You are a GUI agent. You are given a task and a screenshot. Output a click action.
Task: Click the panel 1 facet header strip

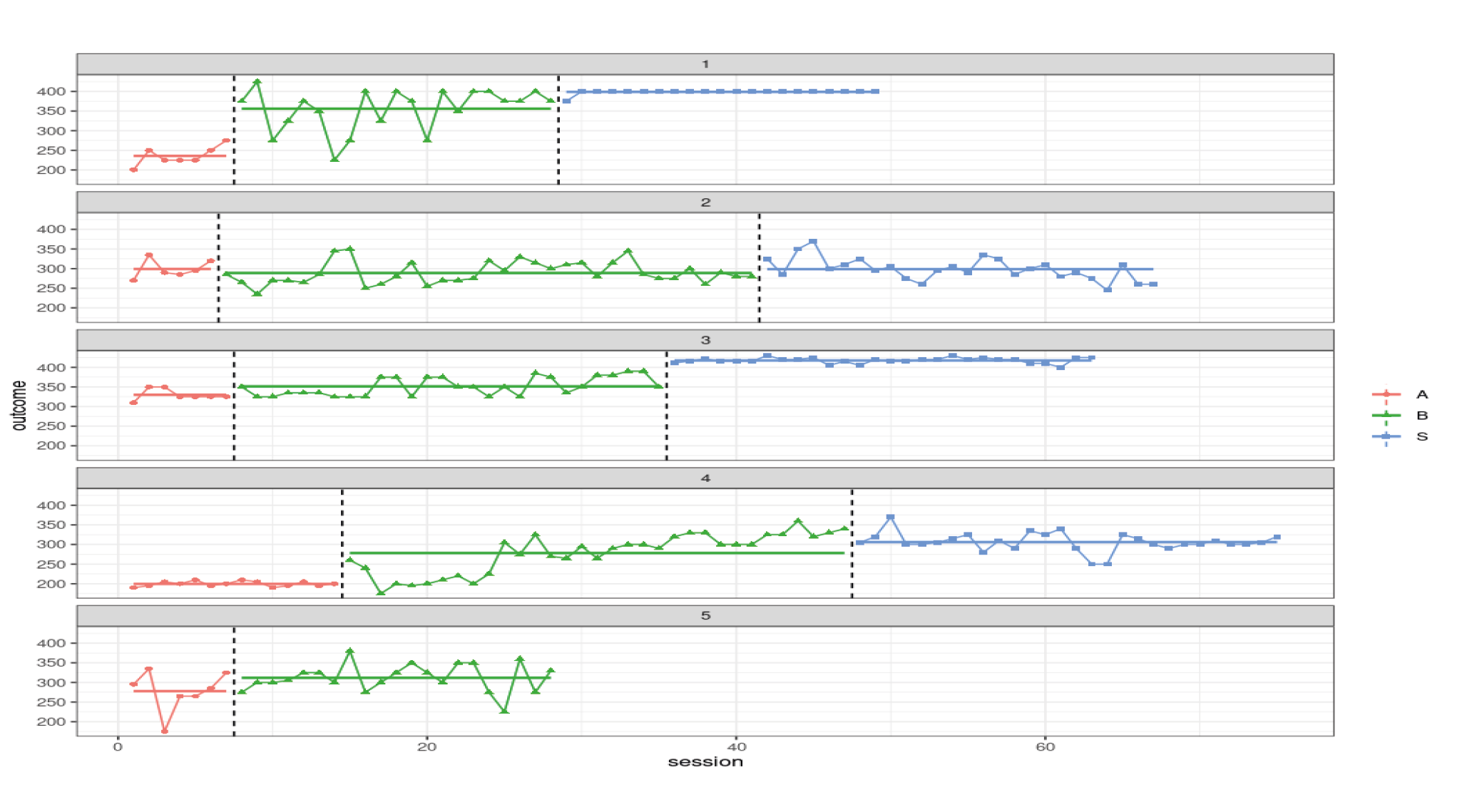(705, 64)
